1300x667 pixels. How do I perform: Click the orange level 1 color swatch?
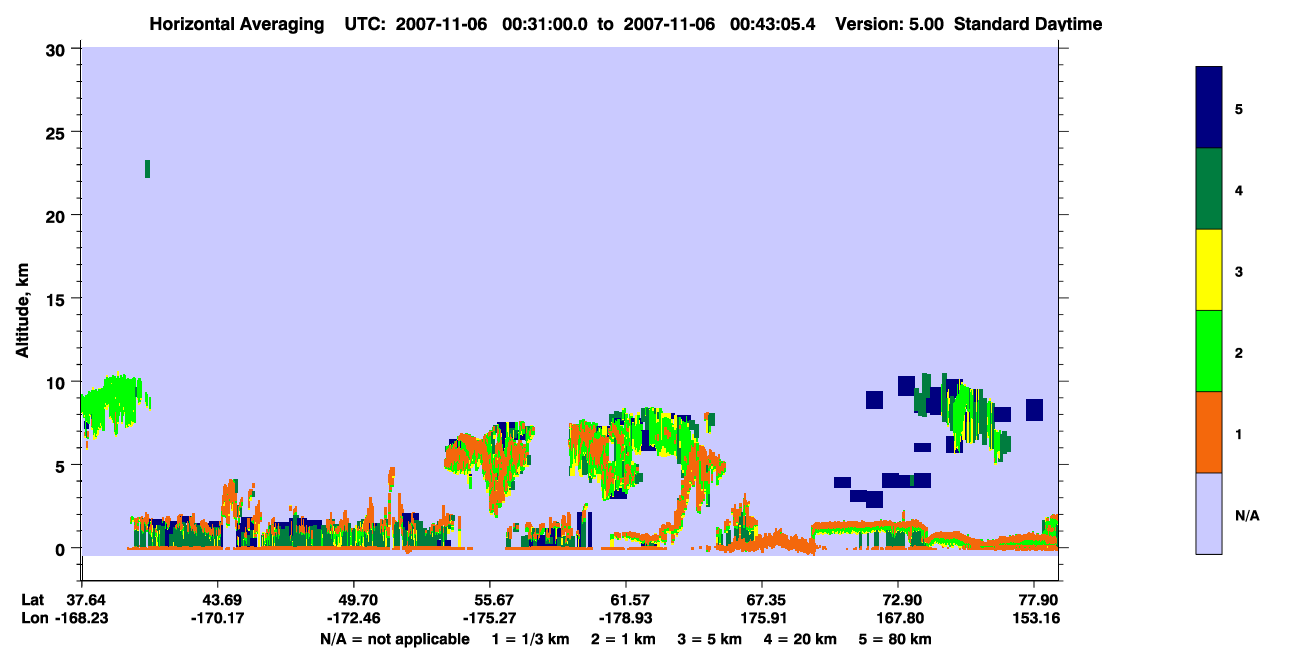[x=1209, y=432]
